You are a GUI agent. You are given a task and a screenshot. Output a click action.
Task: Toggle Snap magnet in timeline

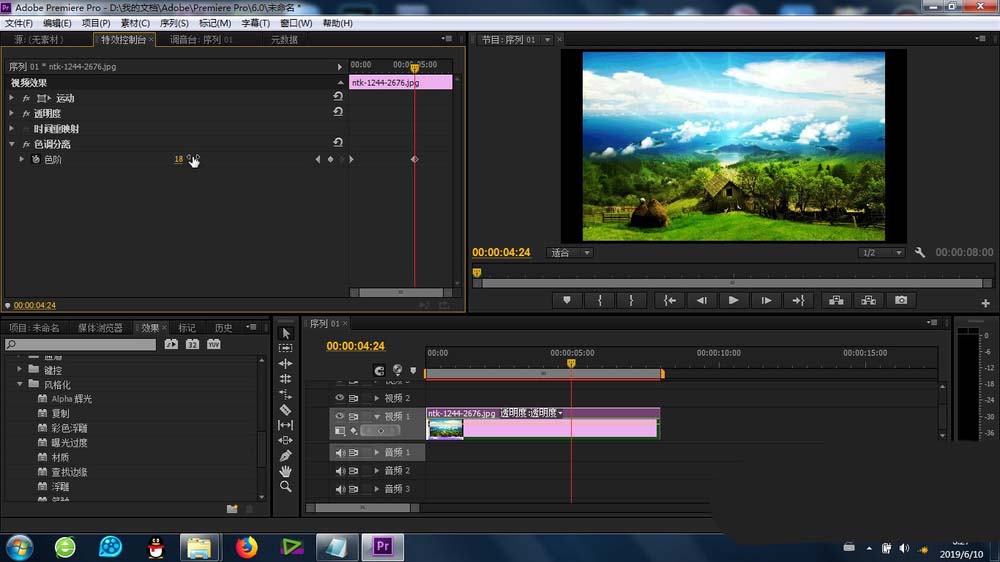(x=379, y=371)
